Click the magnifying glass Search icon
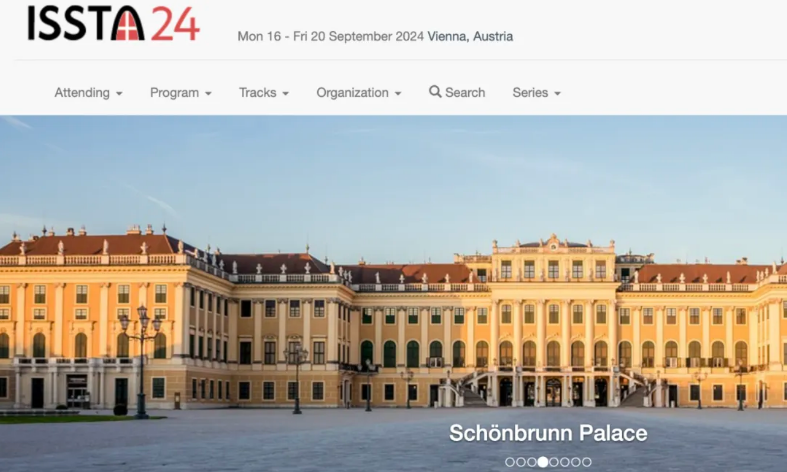787x472 pixels. coord(435,92)
